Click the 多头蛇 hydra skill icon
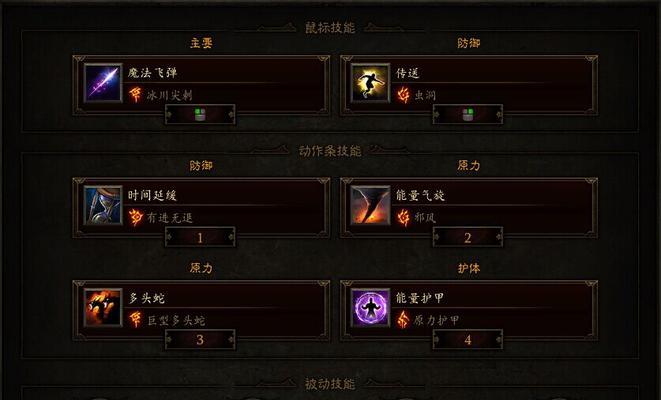This screenshot has width=661, height=400. 103,308
